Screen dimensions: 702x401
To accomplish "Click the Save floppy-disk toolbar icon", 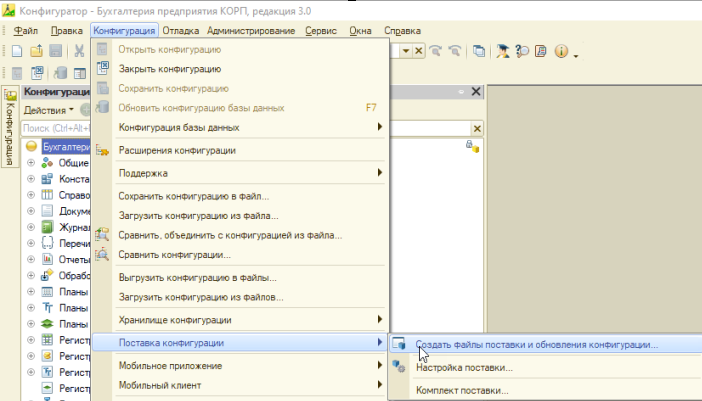I will 56,51.
